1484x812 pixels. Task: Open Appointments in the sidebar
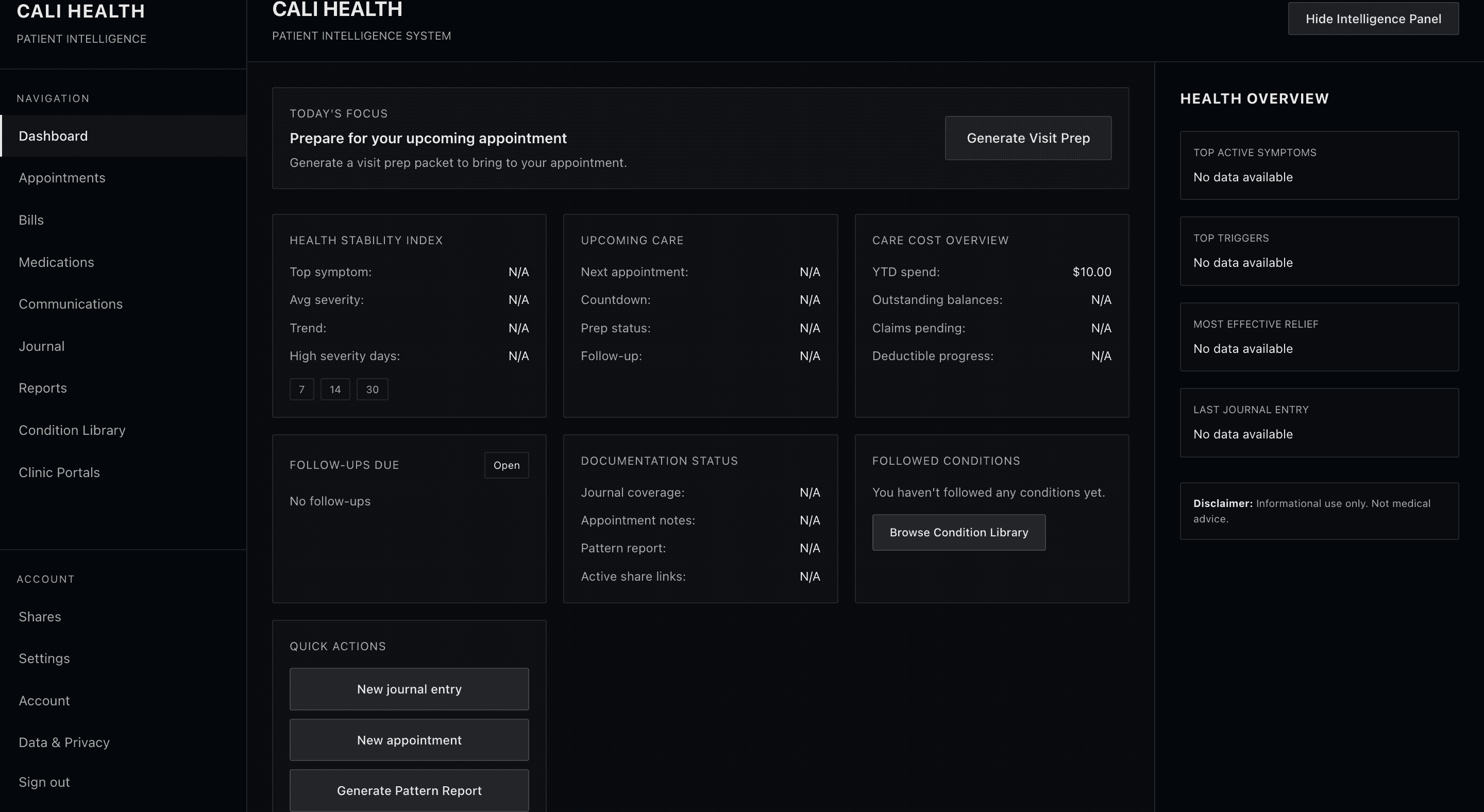click(62, 178)
